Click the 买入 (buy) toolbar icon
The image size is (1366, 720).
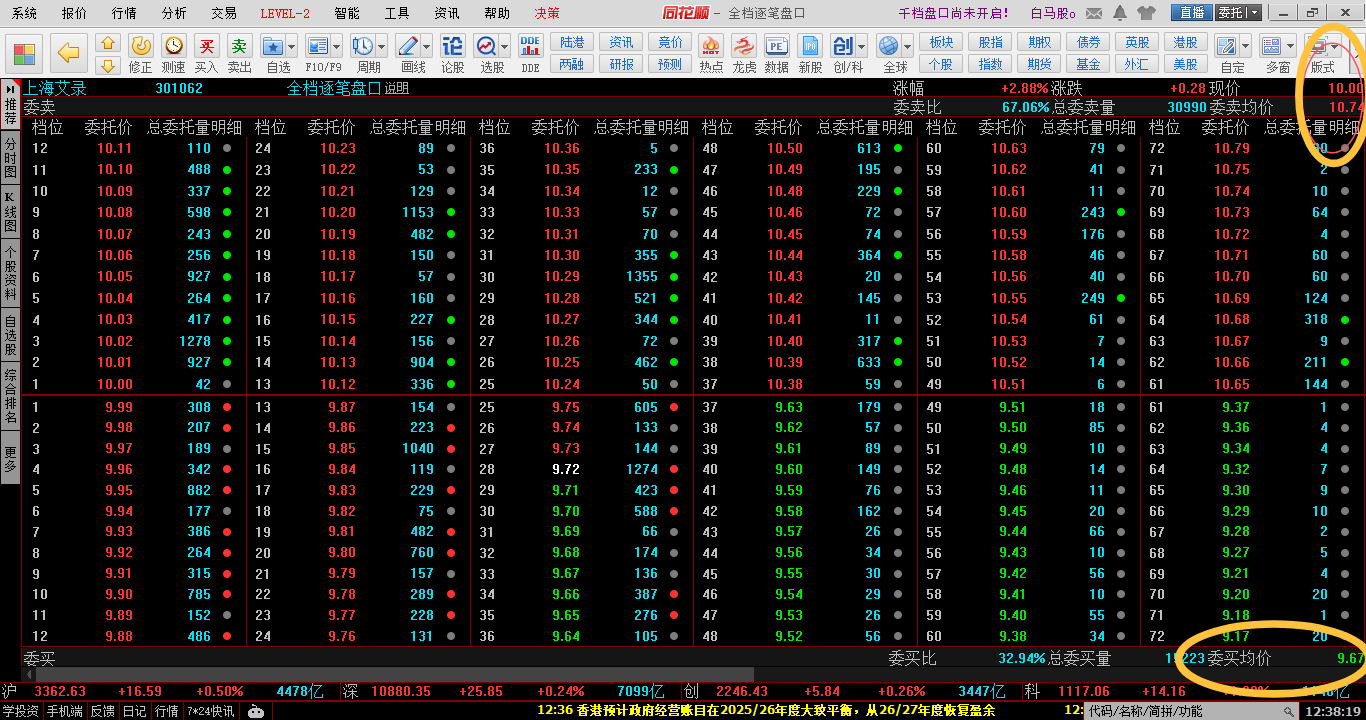click(x=207, y=47)
